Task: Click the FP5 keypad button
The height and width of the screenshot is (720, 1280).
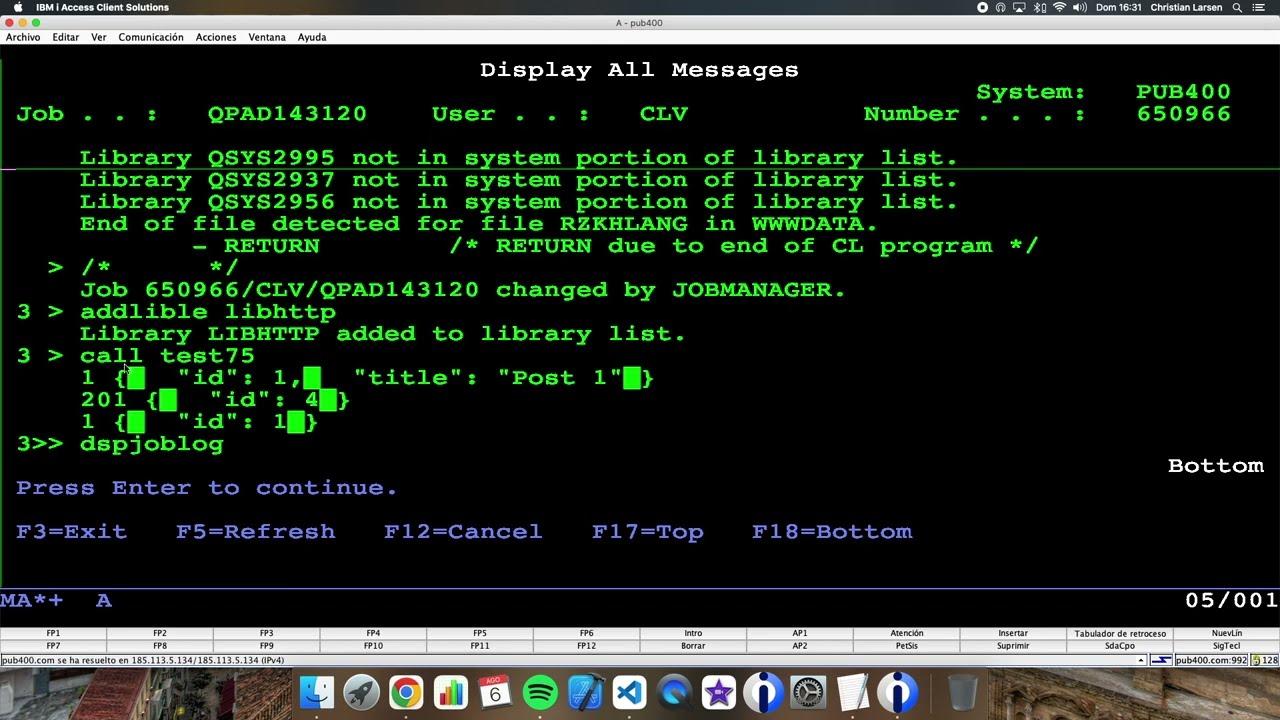Action: click(x=480, y=633)
